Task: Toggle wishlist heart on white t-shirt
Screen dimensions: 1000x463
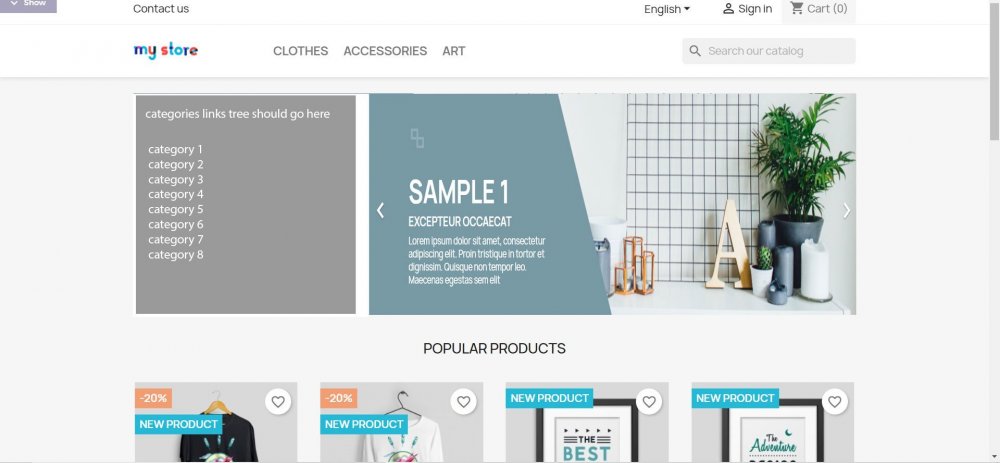Action: (x=464, y=402)
